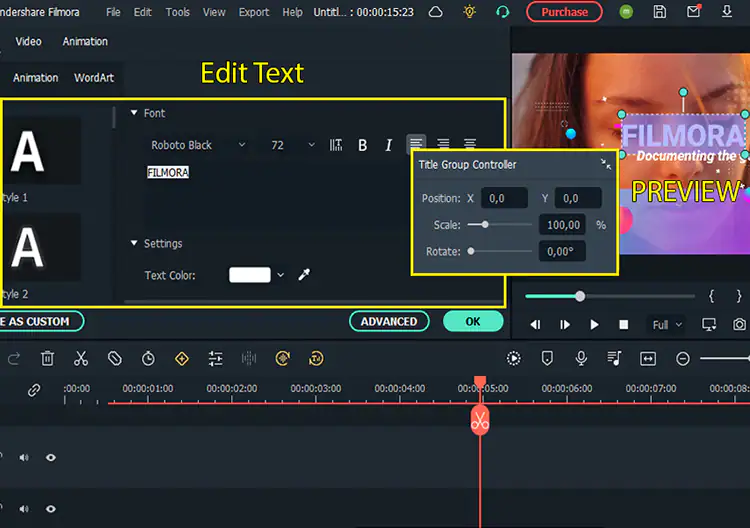Click the speed stopwatch icon
Image resolution: width=750 pixels, height=528 pixels.
(148, 358)
